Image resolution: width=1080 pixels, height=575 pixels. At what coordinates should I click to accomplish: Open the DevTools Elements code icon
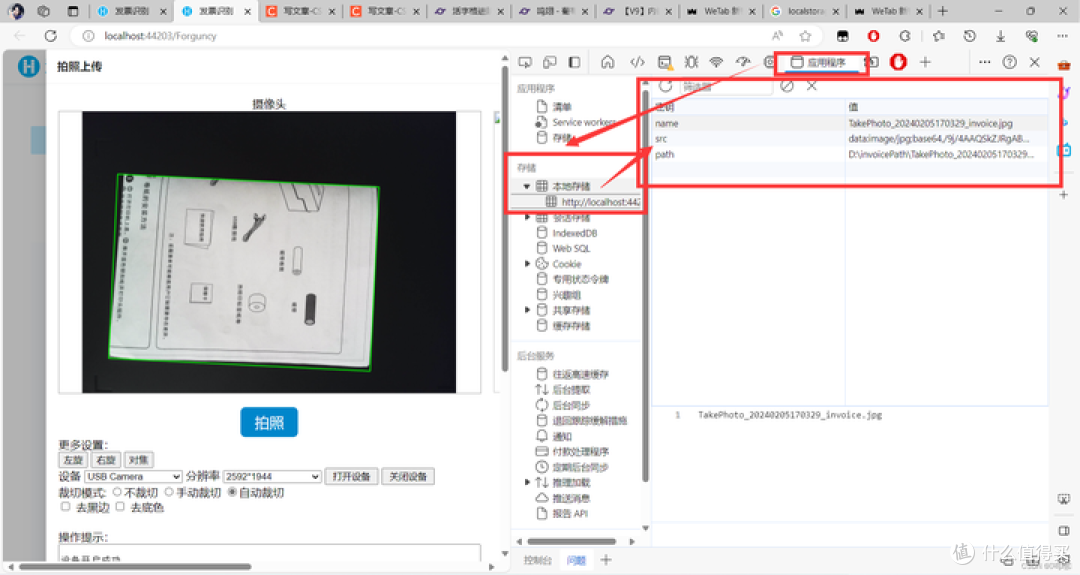637,62
